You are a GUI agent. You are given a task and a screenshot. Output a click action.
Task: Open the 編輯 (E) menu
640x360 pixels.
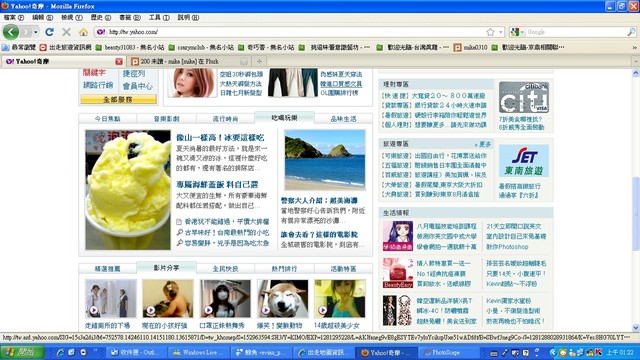pos(42,18)
